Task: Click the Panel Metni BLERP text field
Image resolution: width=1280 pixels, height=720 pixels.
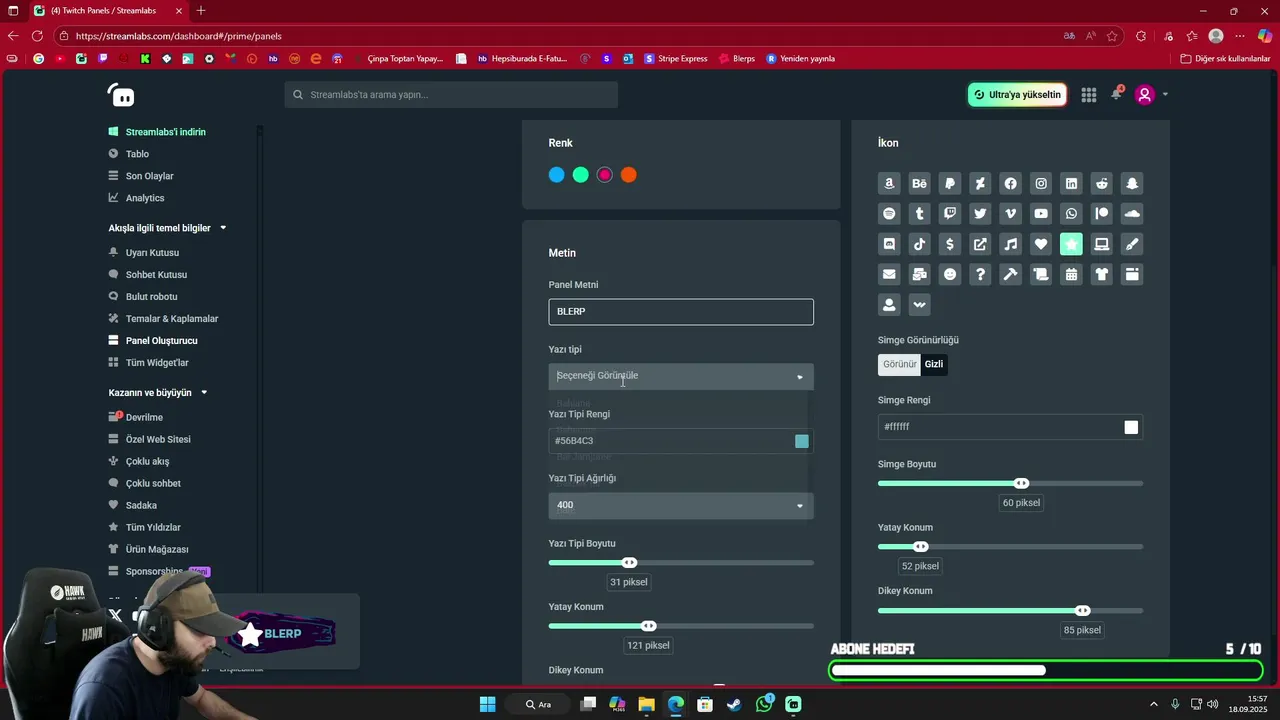Action: pos(681,312)
